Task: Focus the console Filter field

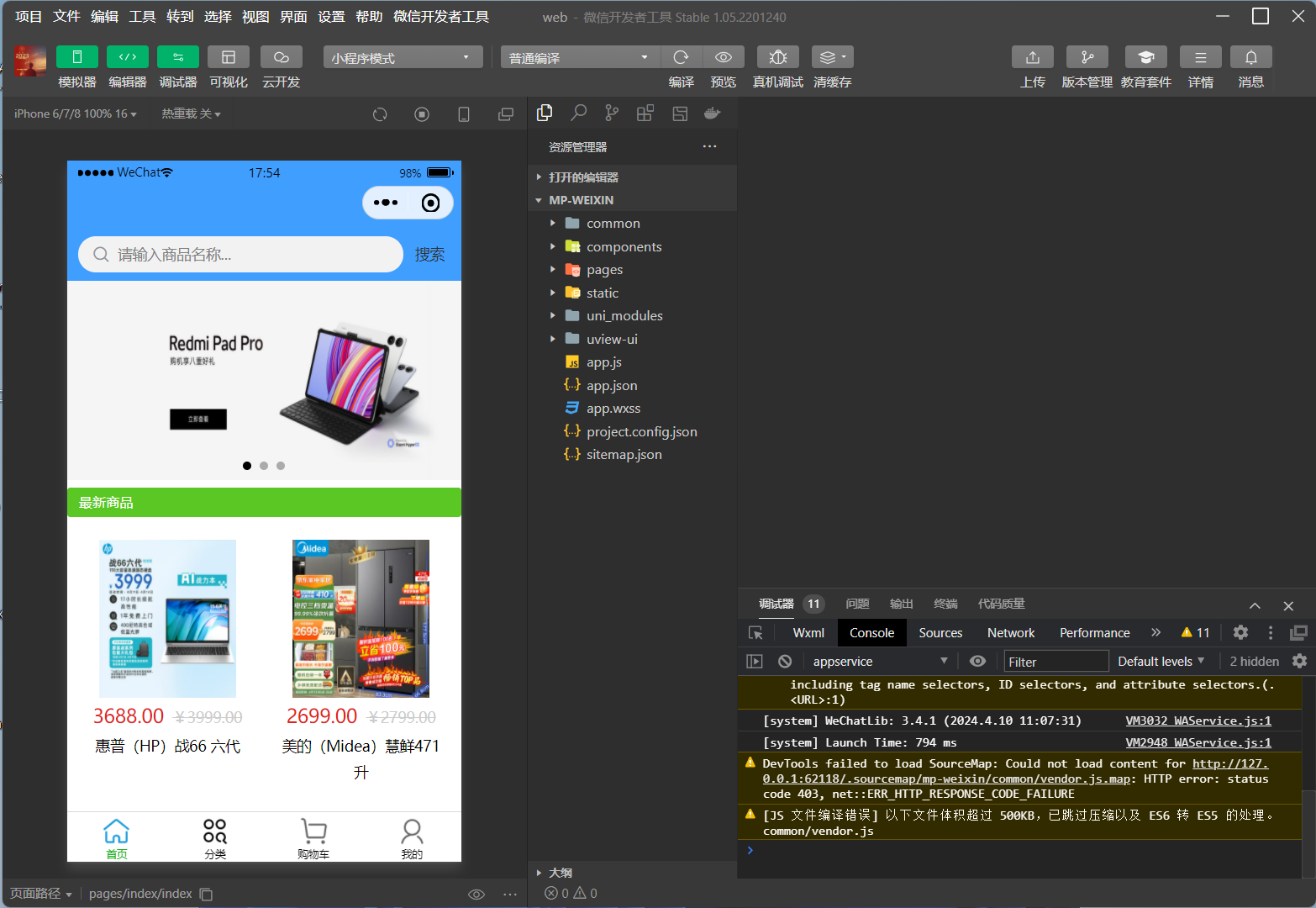Action: click(1056, 662)
